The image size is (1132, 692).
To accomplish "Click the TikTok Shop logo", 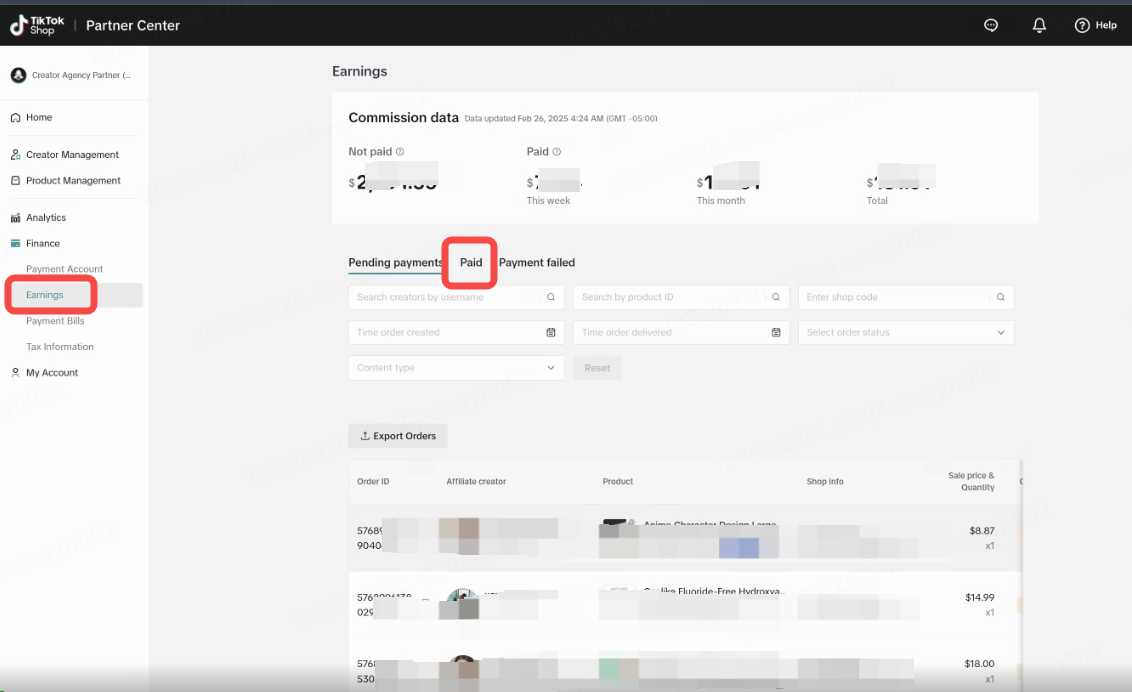I will pos(37,25).
